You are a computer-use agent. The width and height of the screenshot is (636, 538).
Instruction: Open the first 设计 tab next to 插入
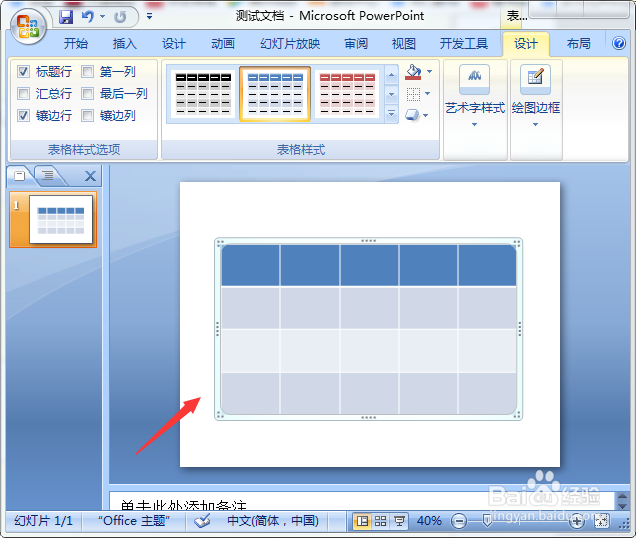[174, 43]
